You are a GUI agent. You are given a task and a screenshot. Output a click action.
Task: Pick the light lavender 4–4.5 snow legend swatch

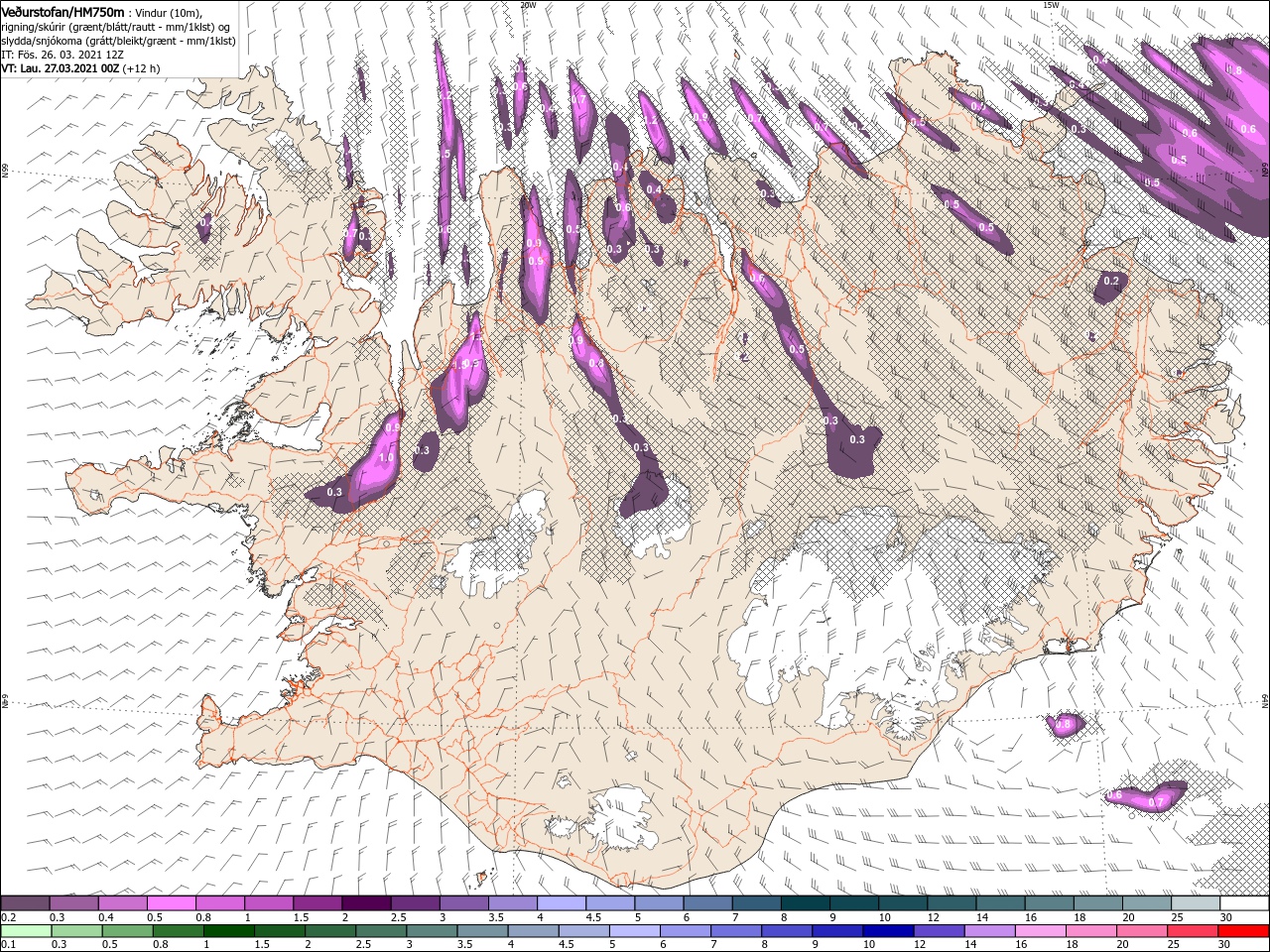tap(561, 903)
